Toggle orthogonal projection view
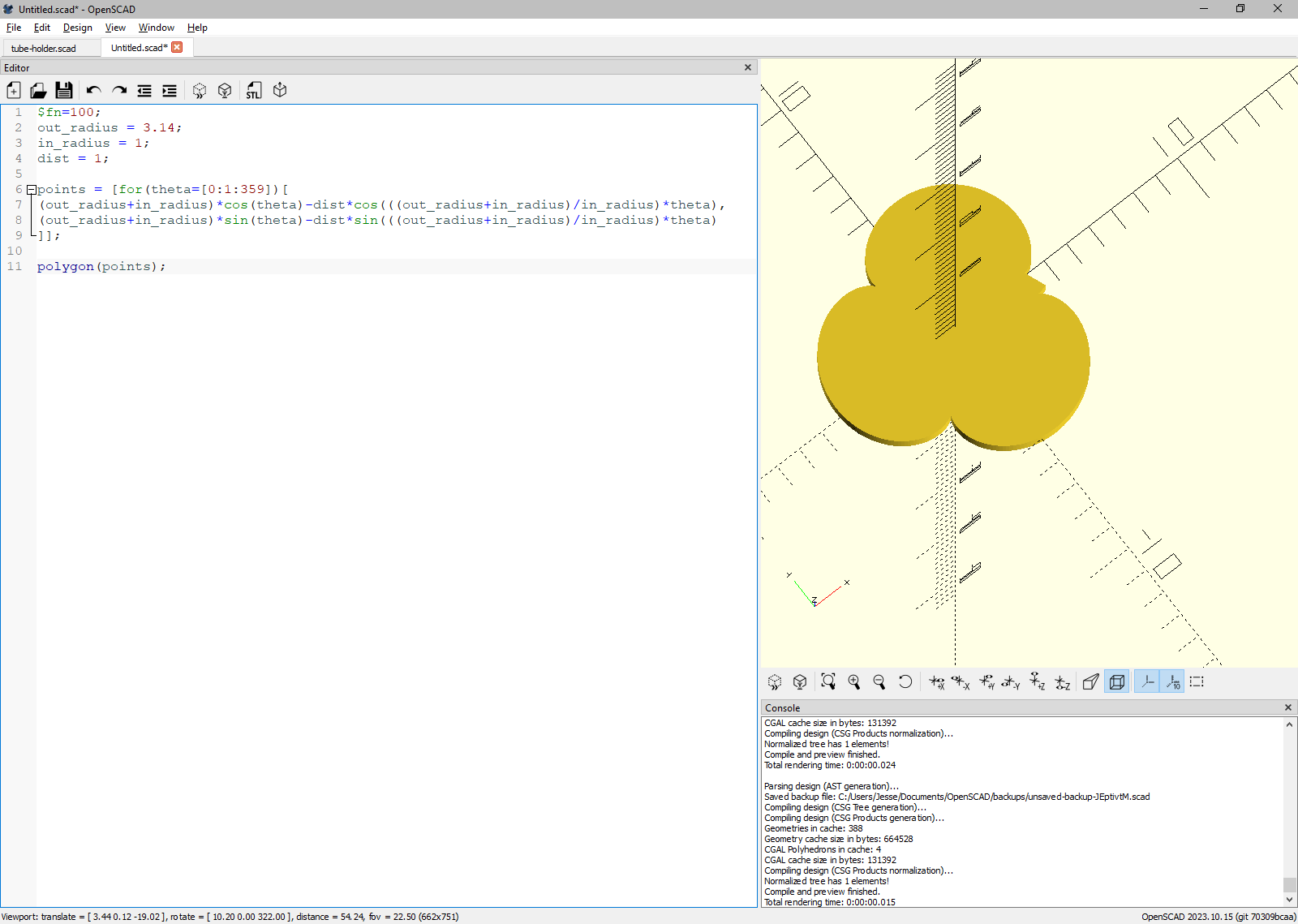The height and width of the screenshot is (924, 1298). [x=1117, y=681]
